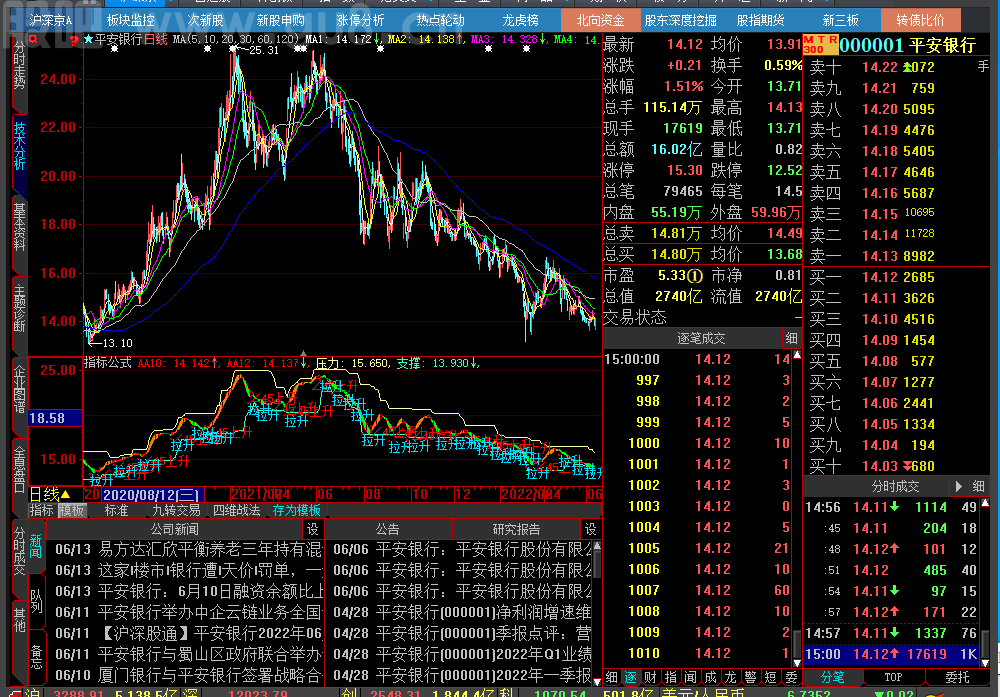Open news 平安银行举办中企云链业务全国
The image size is (1000, 697).
pyautogui.click(x=188, y=612)
